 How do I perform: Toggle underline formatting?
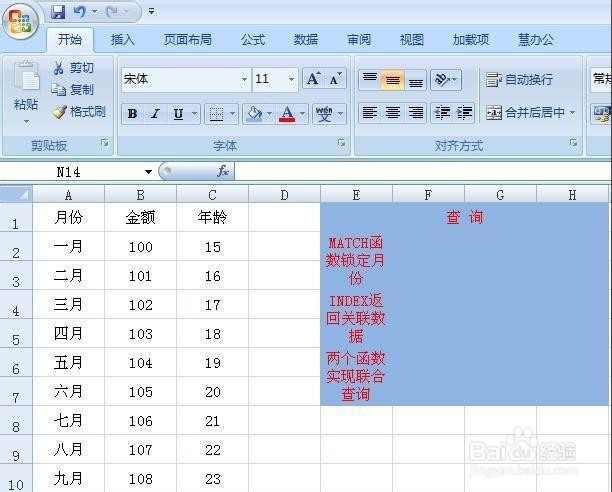[x=178, y=114]
